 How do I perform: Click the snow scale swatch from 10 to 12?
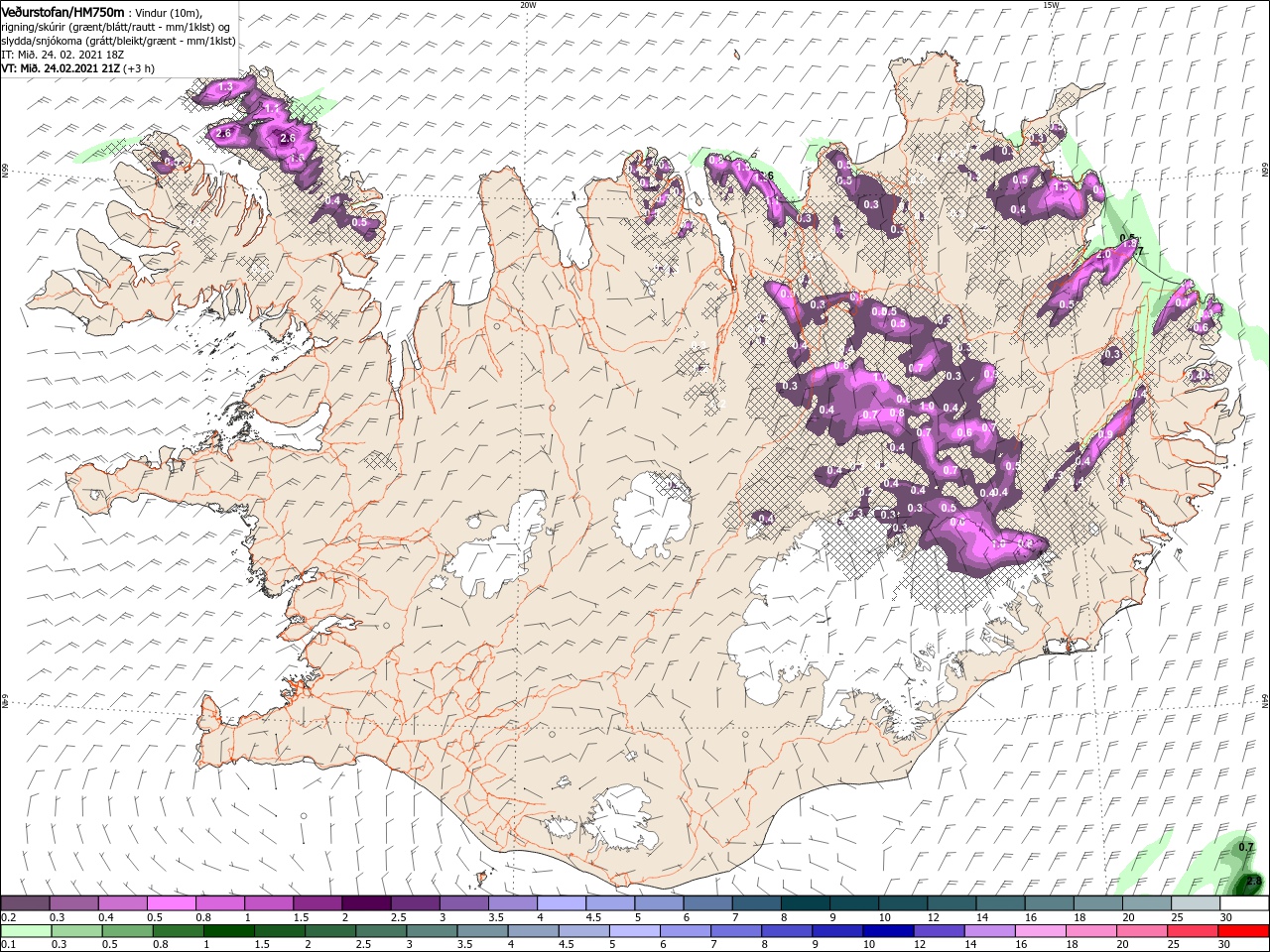click(x=902, y=903)
